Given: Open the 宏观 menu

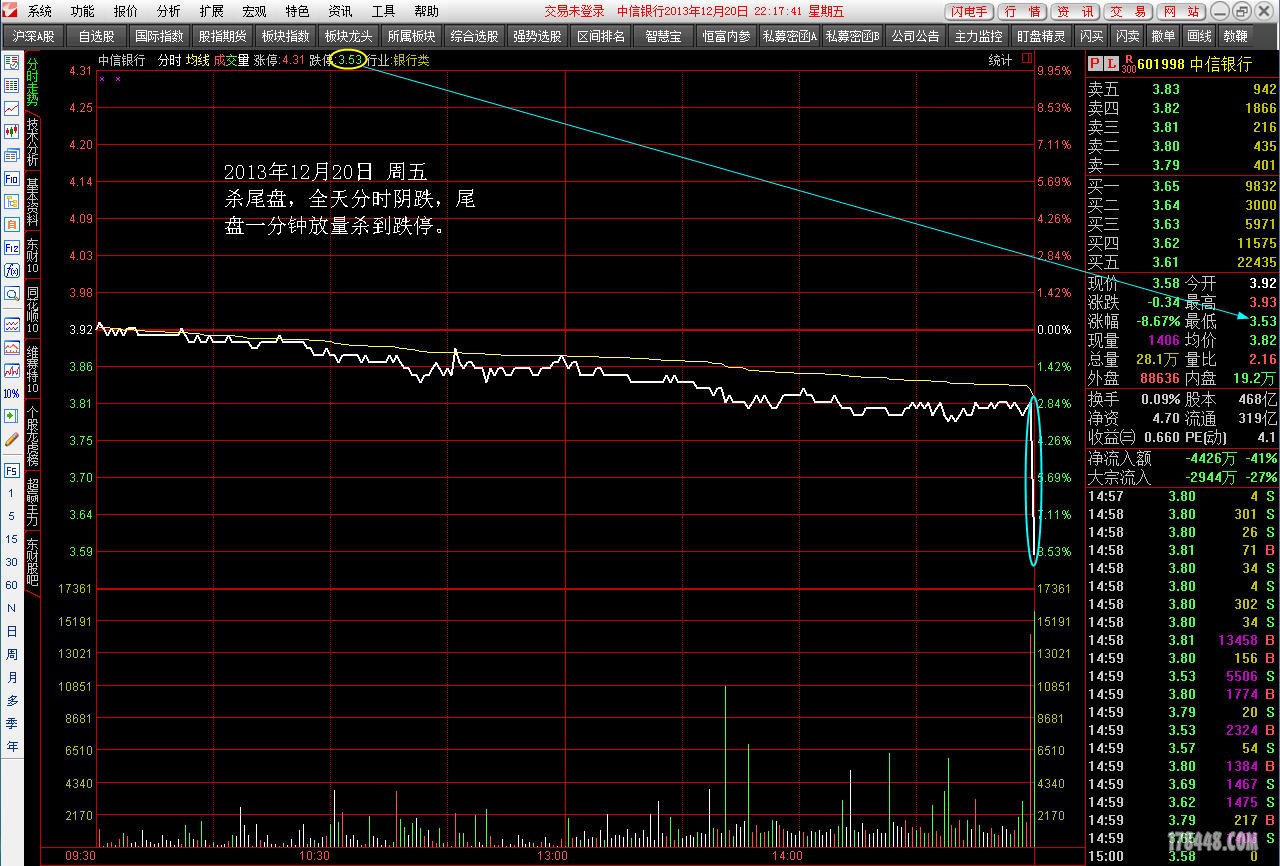Looking at the screenshot, I should [x=254, y=11].
